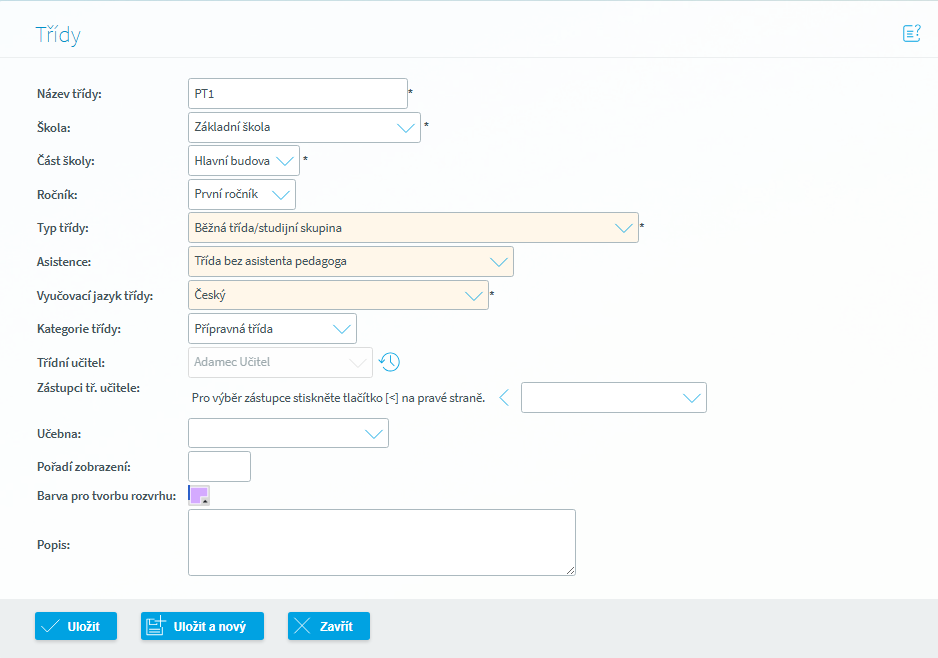
Task: Open the timetable color picker swatch
Action: point(198,496)
